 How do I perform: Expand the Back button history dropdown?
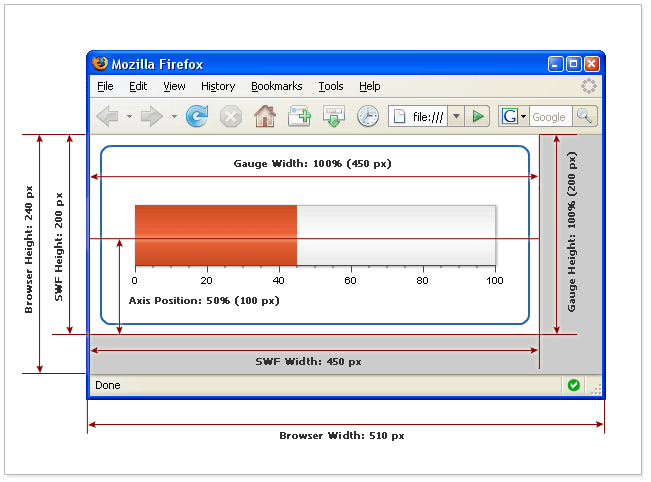pyautogui.click(x=129, y=117)
